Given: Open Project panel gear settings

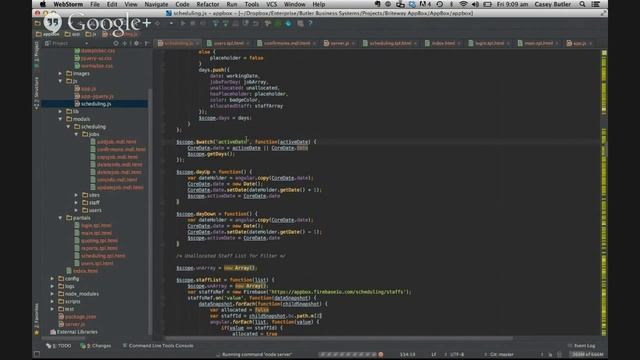Looking at the screenshot, I should (x=137, y=43).
